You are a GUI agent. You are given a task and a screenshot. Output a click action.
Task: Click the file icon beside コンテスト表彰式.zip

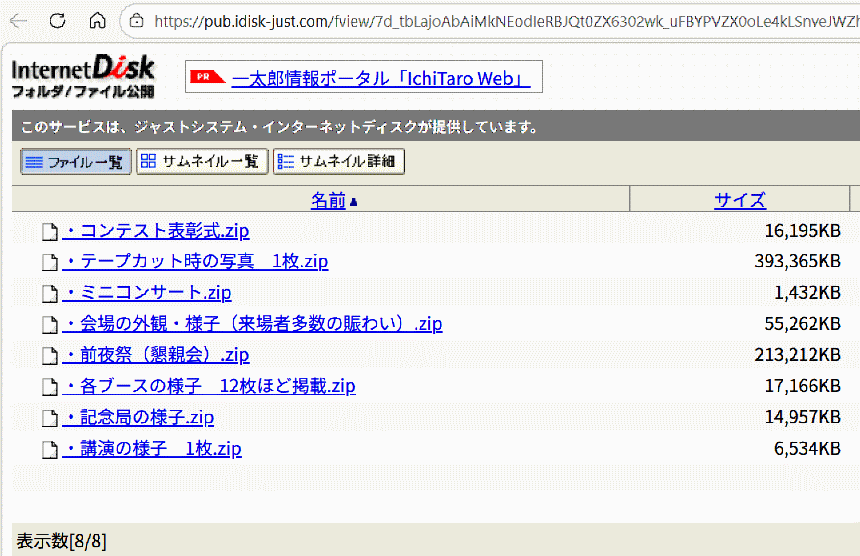[49, 232]
